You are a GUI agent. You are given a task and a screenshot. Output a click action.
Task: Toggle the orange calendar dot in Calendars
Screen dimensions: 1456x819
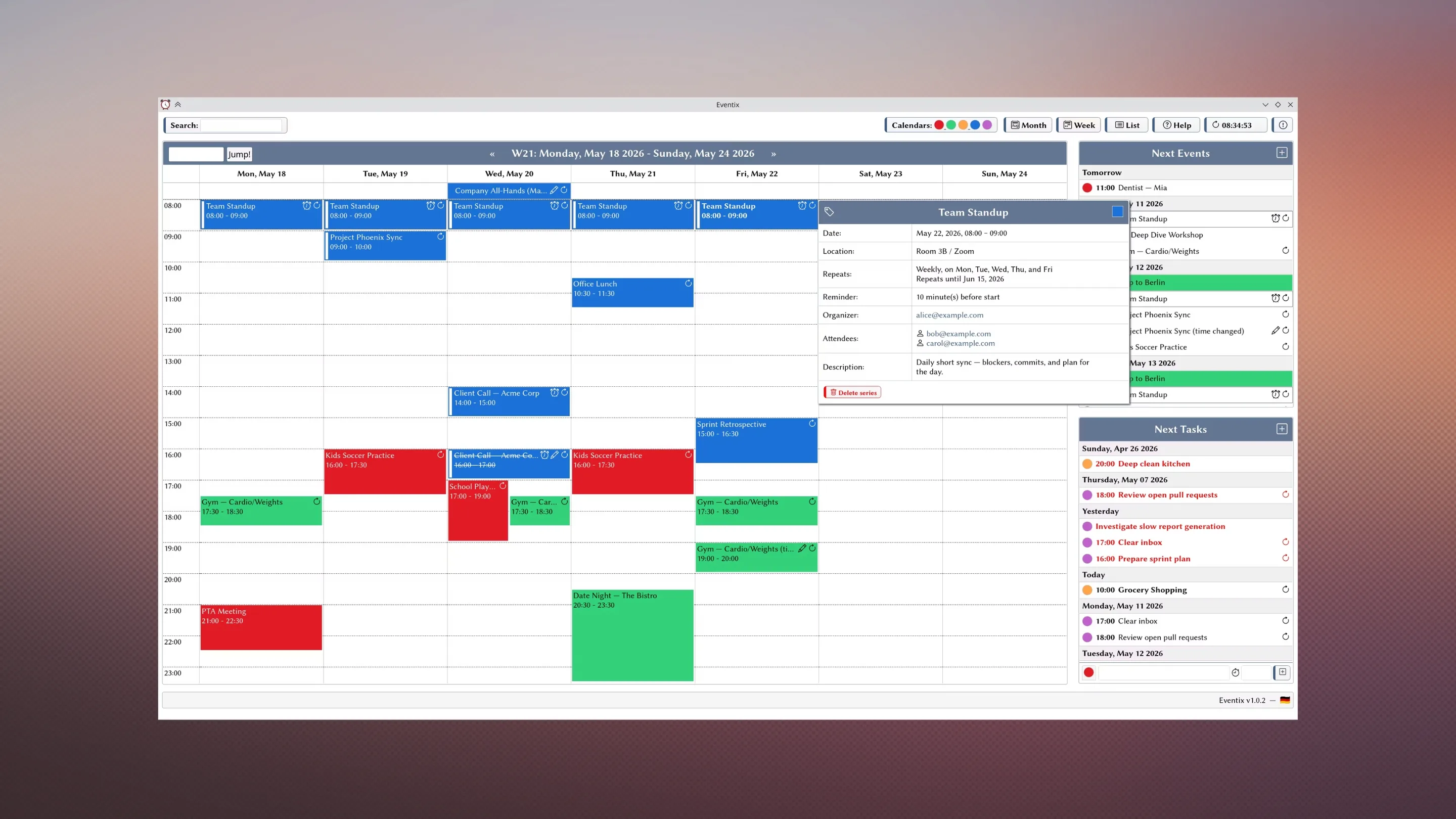tap(963, 125)
